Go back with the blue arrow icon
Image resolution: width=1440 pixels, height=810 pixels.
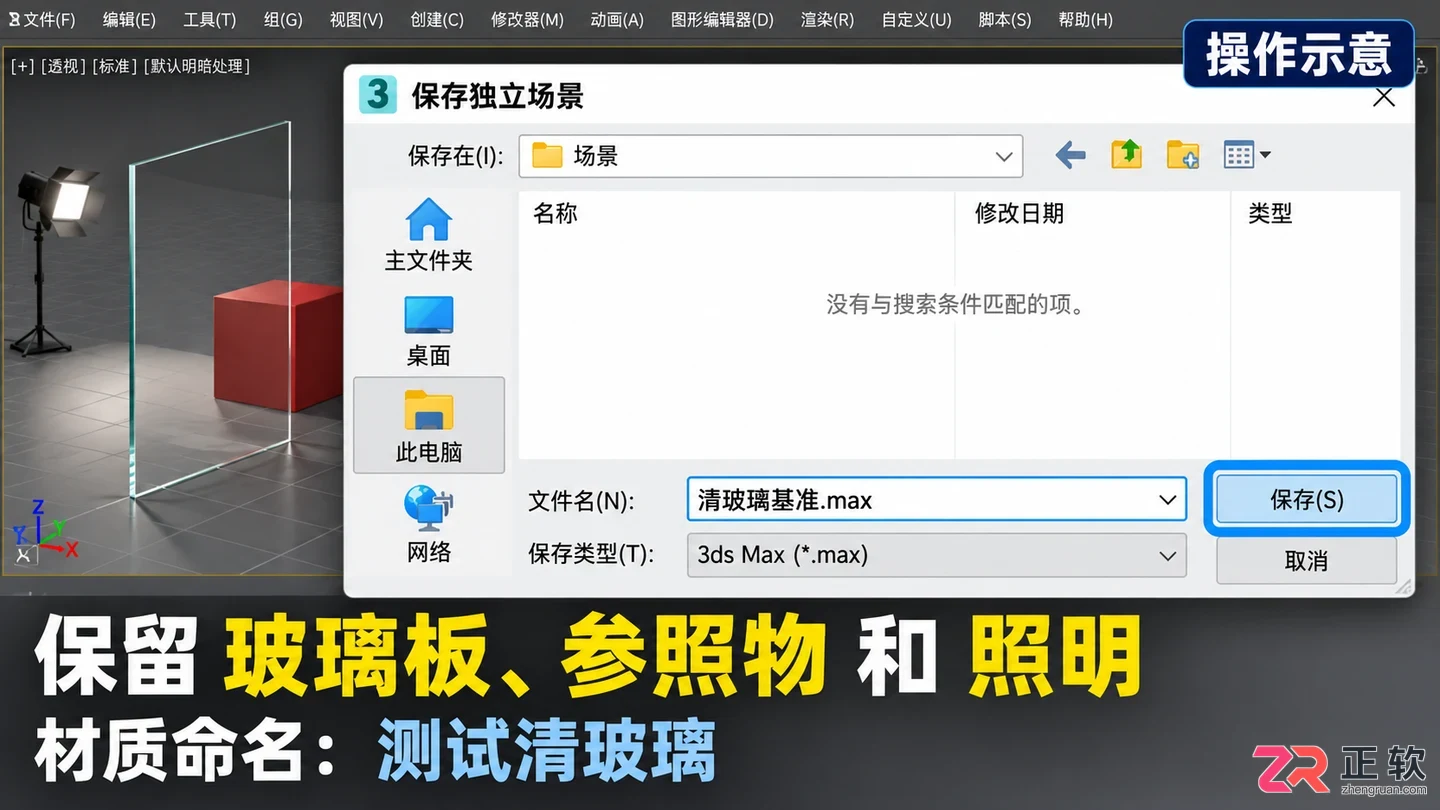tap(1070, 155)
